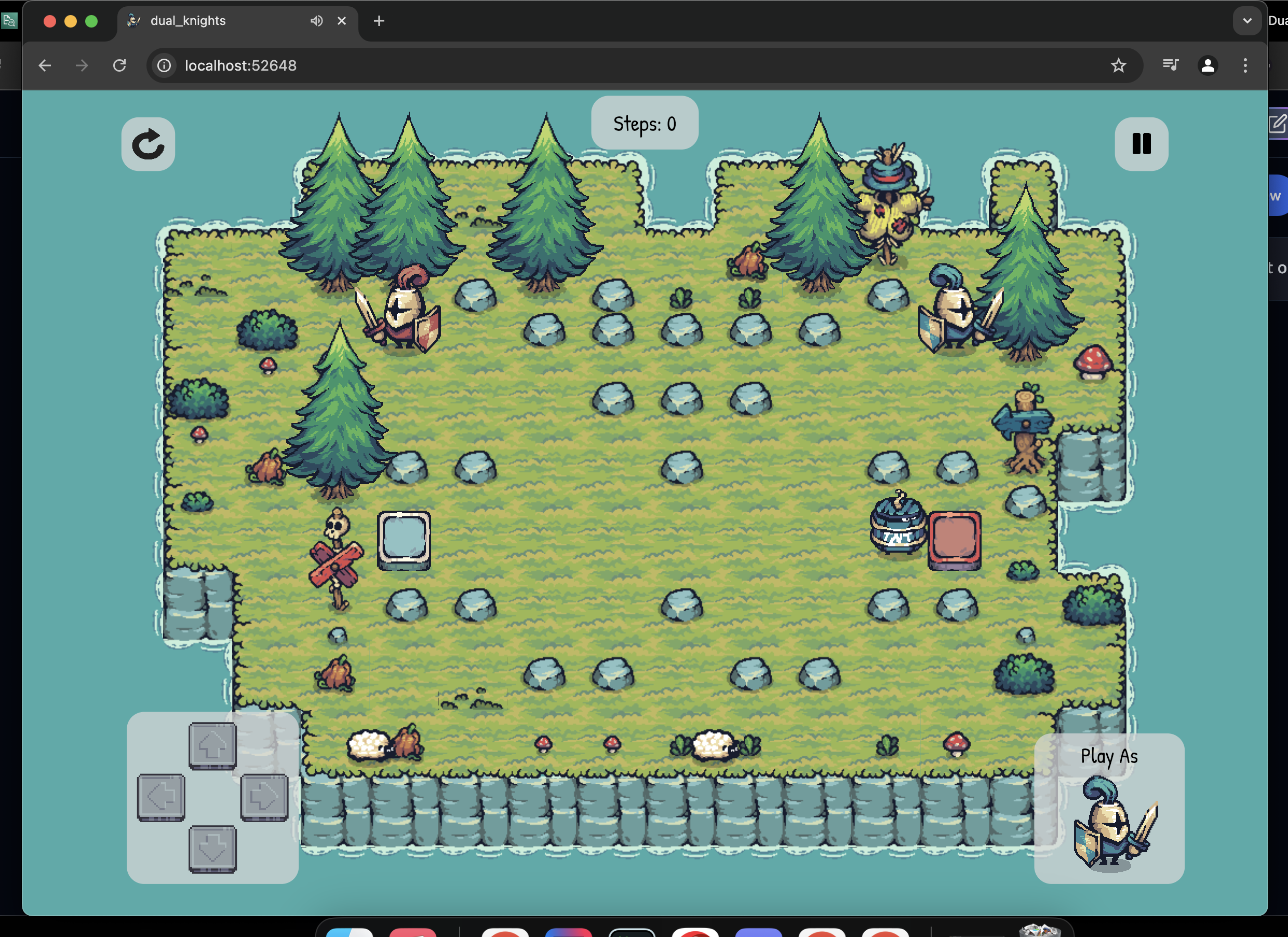Open a new browser tab
Viewport: 1288px width, 937px height.
coord(379,21)
